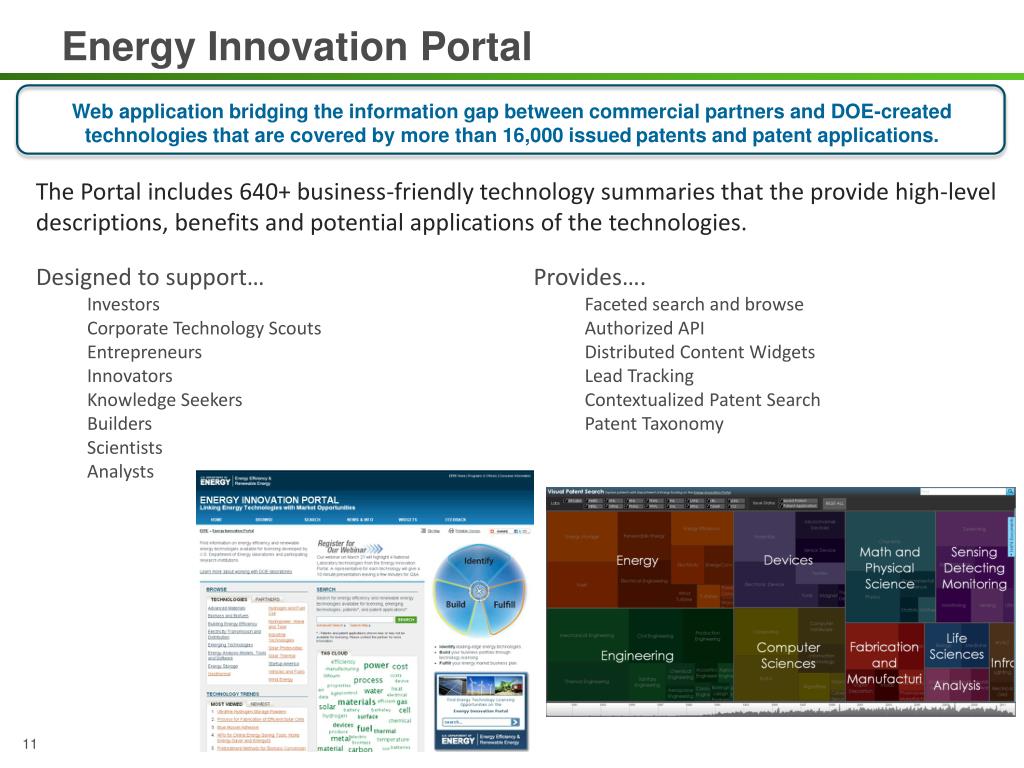The width and height of the screenshot is (1024, 768).
Task: Click the Fabrication and Manufacturing tile
Action: (x=884, y=663)
